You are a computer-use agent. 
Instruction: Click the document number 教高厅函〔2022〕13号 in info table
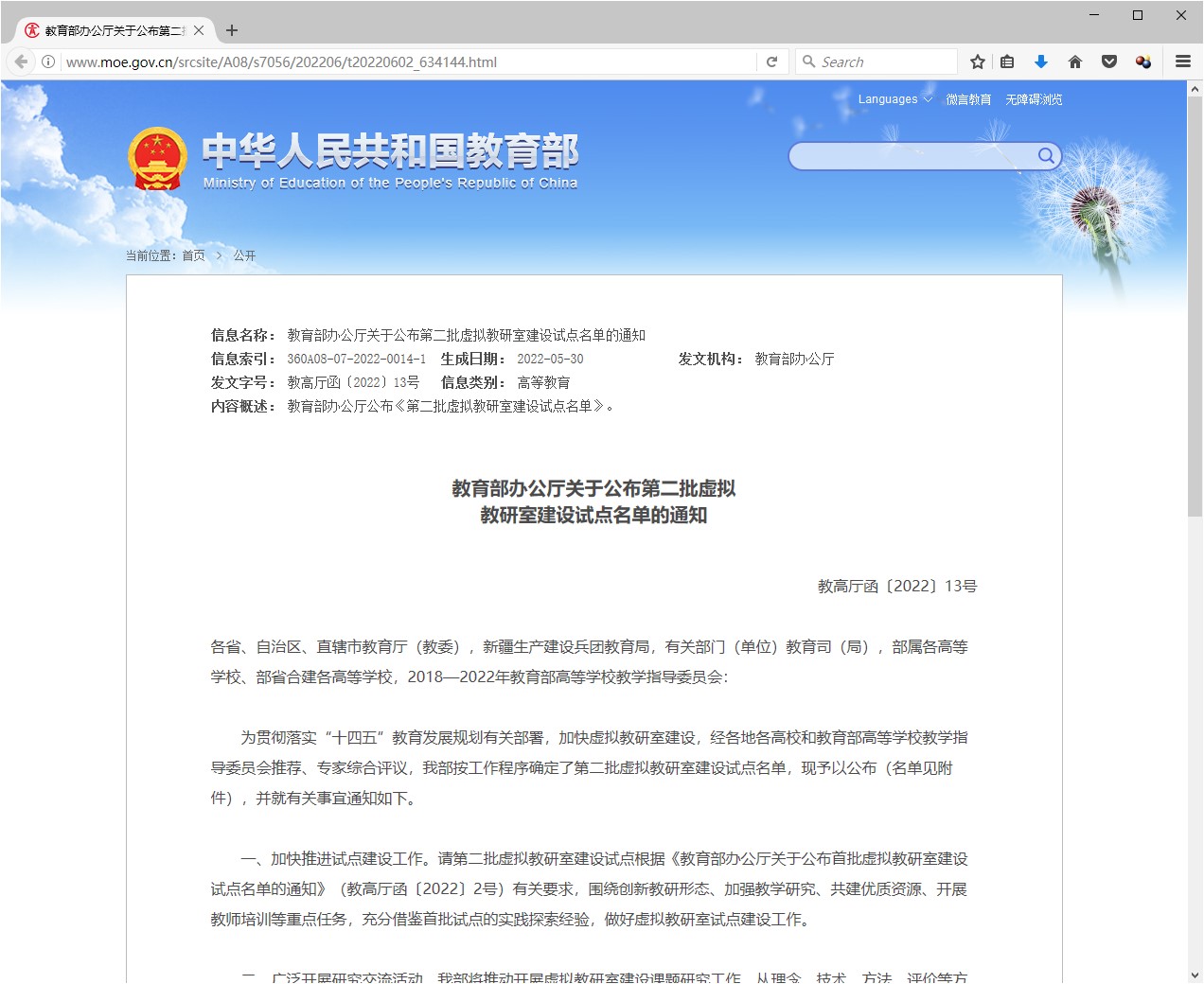point(353,383)
